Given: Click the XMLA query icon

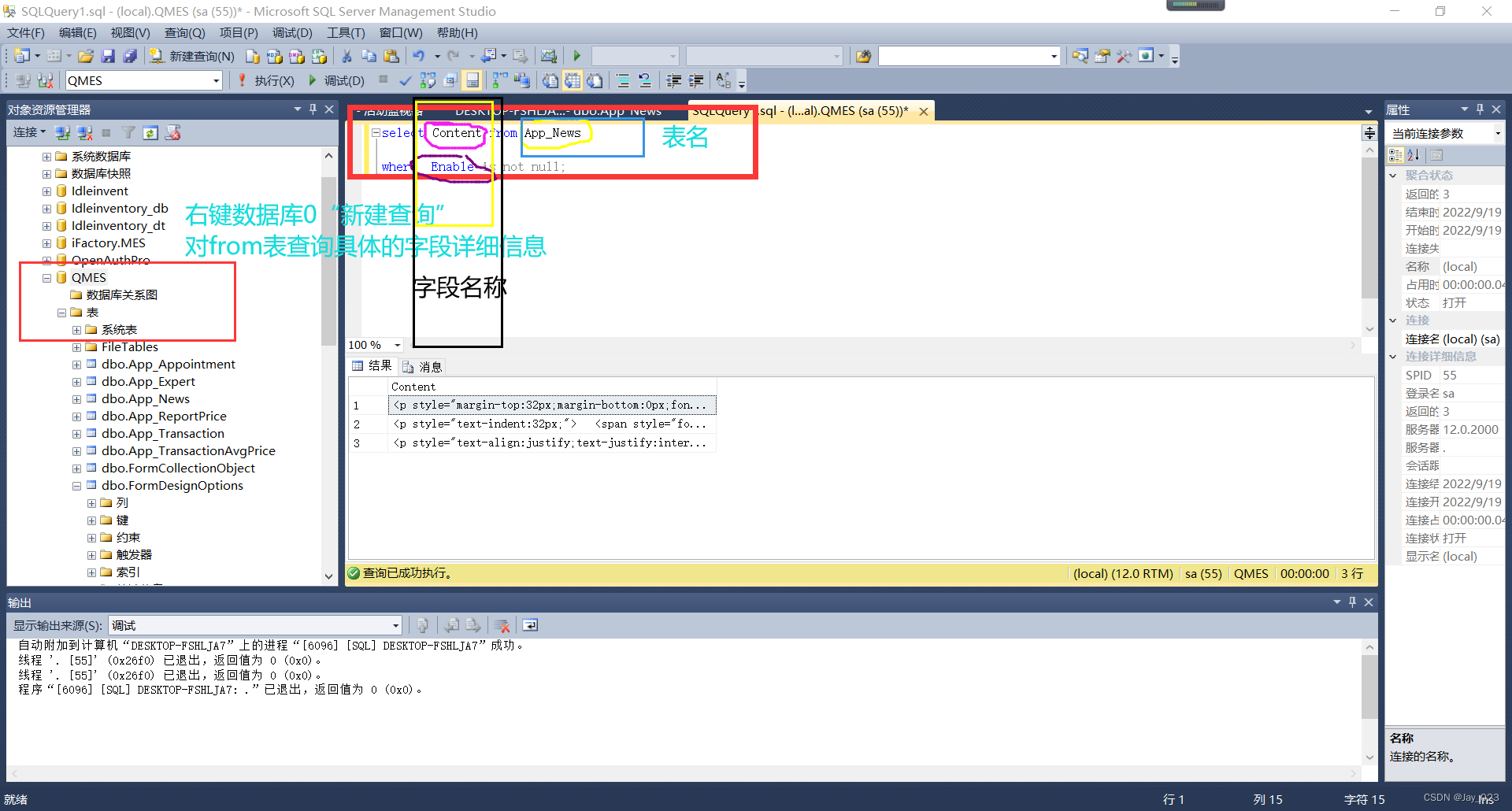Looking at the screenshot, I should 319,56.
